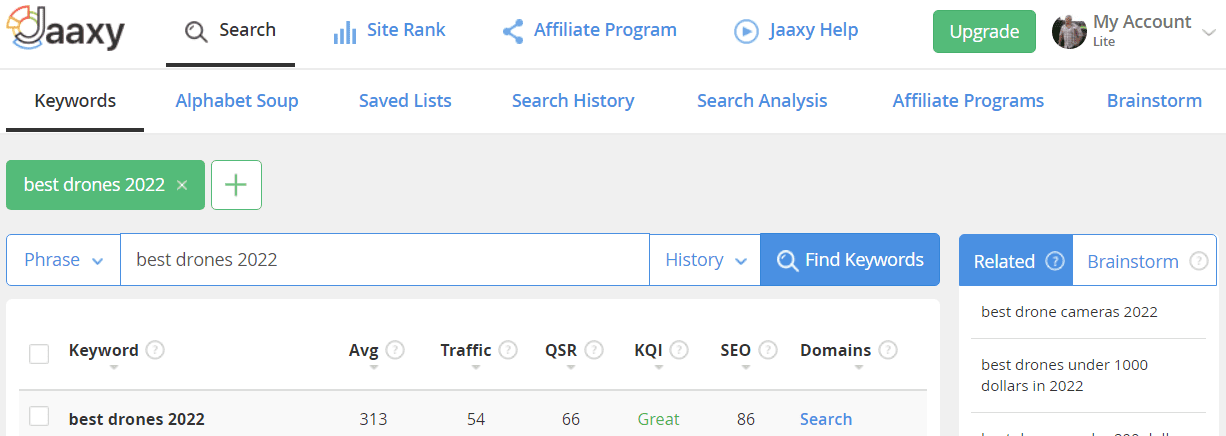Screen dimensions: 1226x436
Task: Open the Search History tab
Action: pos(573,101)
